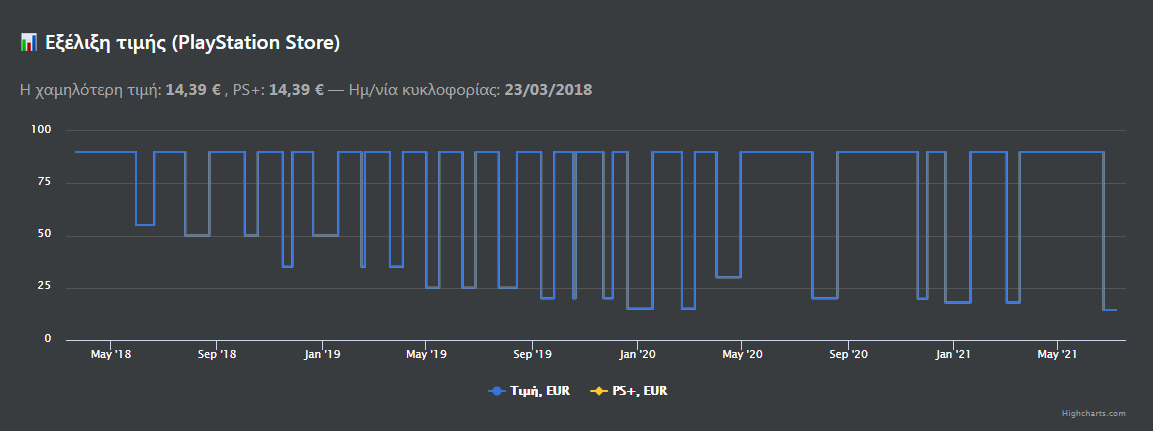Click the 50 y-axis label
The width and height of the screenshot is (1153, 431).
44,235
